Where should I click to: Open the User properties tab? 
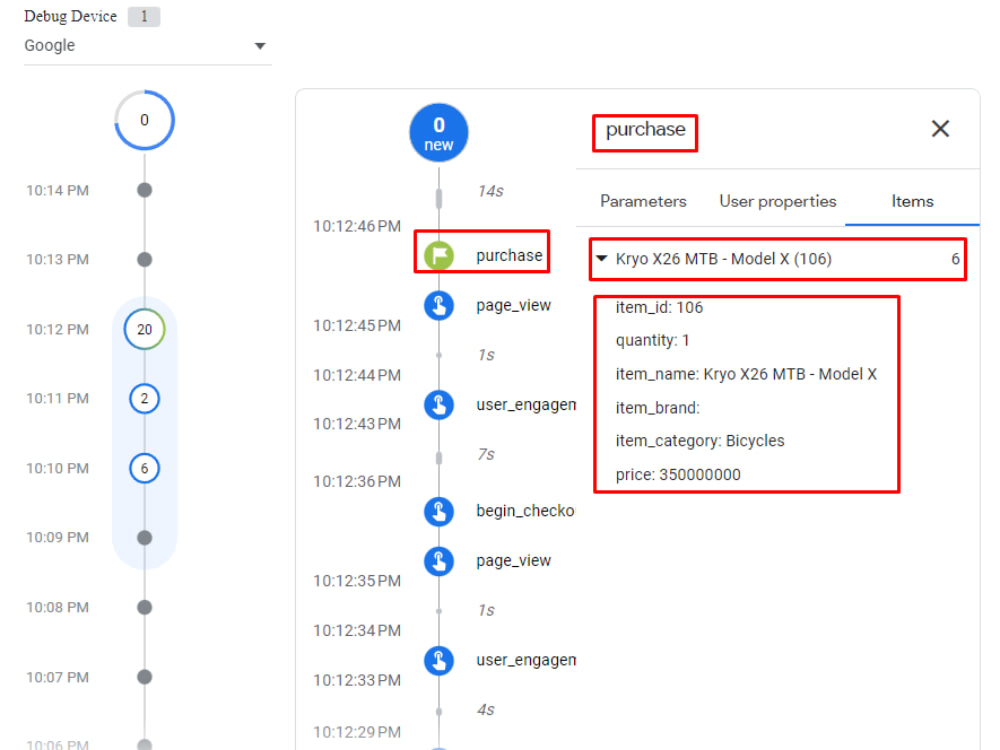(x=777, y=201)
